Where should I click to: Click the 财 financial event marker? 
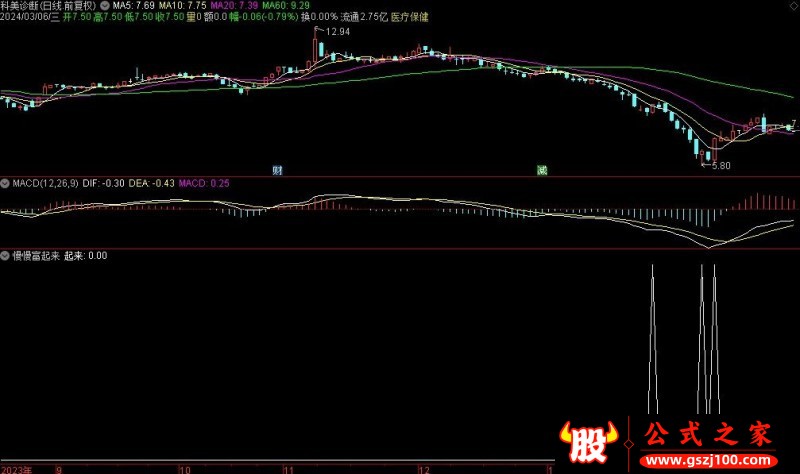(277, 170)
